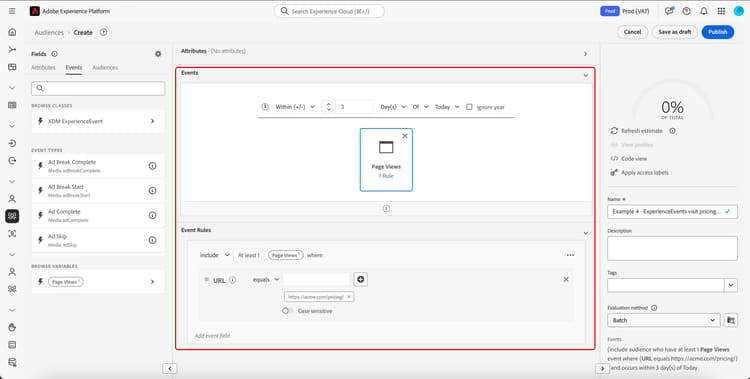This screenshot has width=750, height=379.
Task: Switch to the Audiences fields tab
Action: [105, 67]
